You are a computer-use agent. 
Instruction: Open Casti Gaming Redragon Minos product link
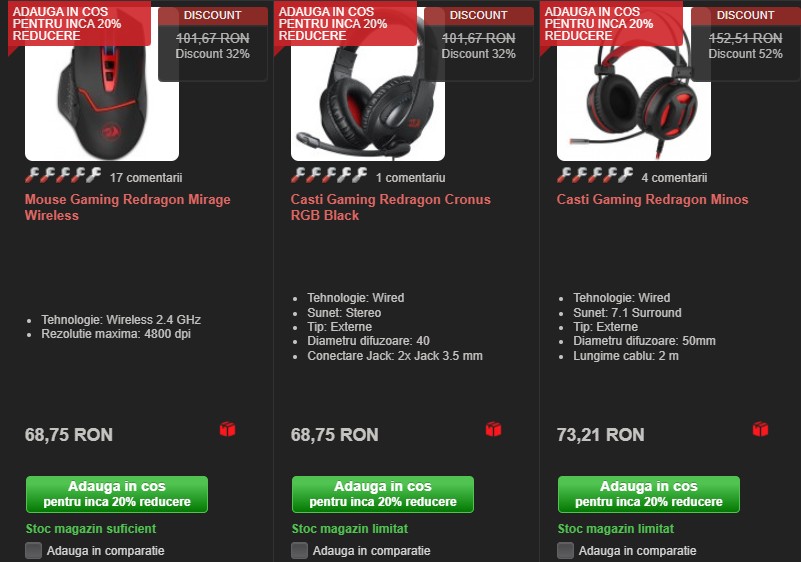(652, 199)
